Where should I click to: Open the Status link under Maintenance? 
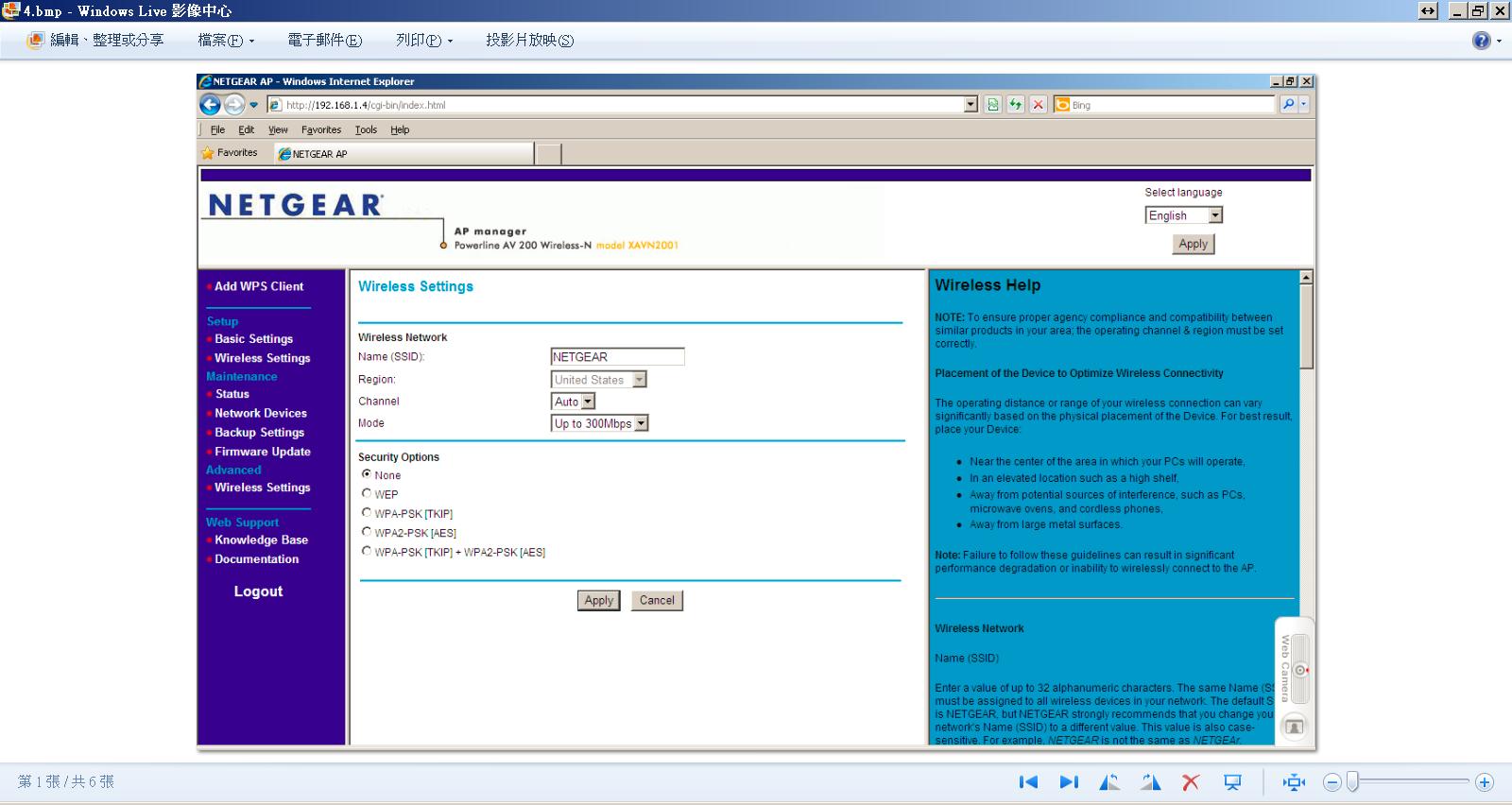point(232,394)
